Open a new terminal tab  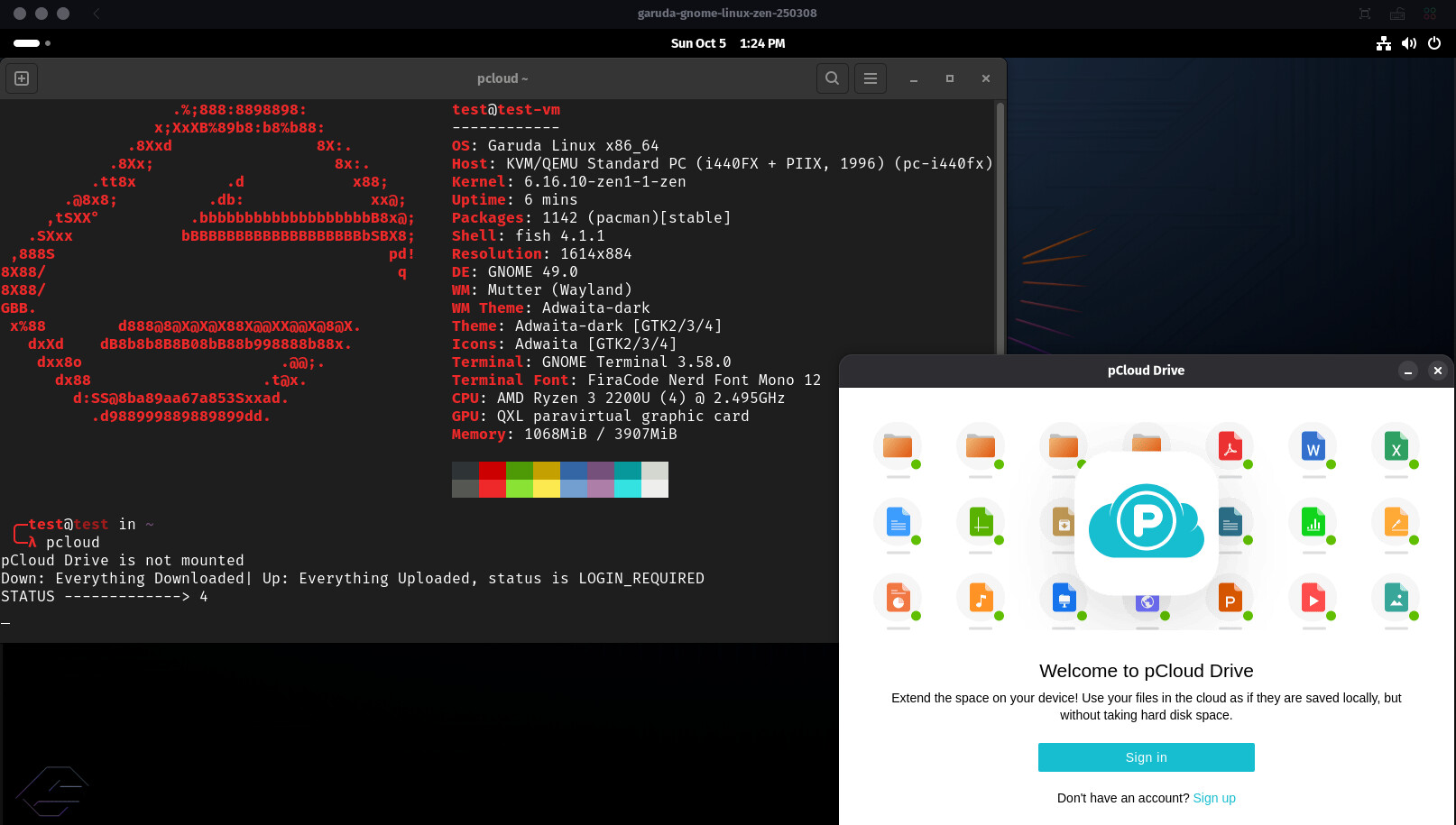point(22,78)
